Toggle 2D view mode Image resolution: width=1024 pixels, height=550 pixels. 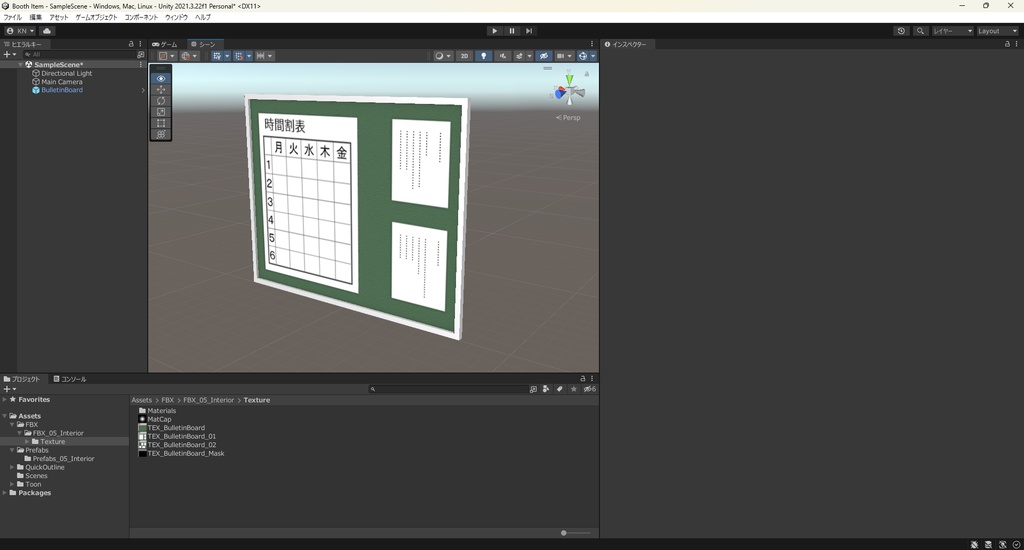[464, 56]
